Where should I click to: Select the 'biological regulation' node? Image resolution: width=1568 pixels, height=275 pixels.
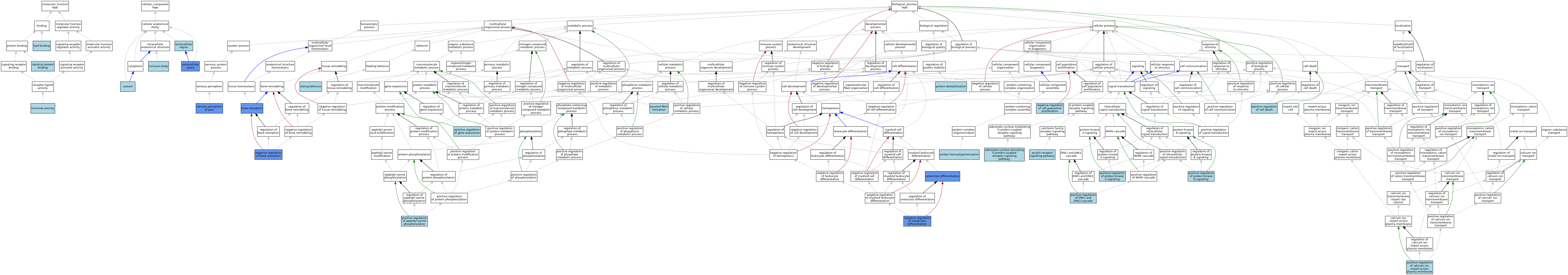tap(934, 26)
